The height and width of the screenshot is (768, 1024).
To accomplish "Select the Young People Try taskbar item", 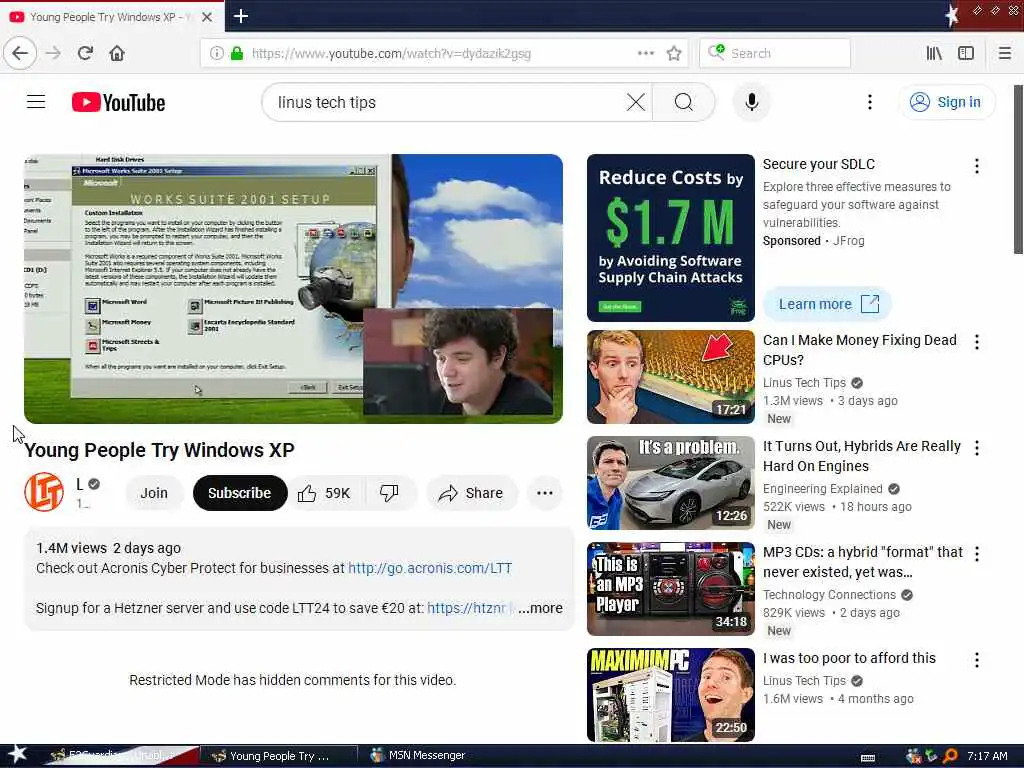I will pyautogui.click(x=278, y=756).
